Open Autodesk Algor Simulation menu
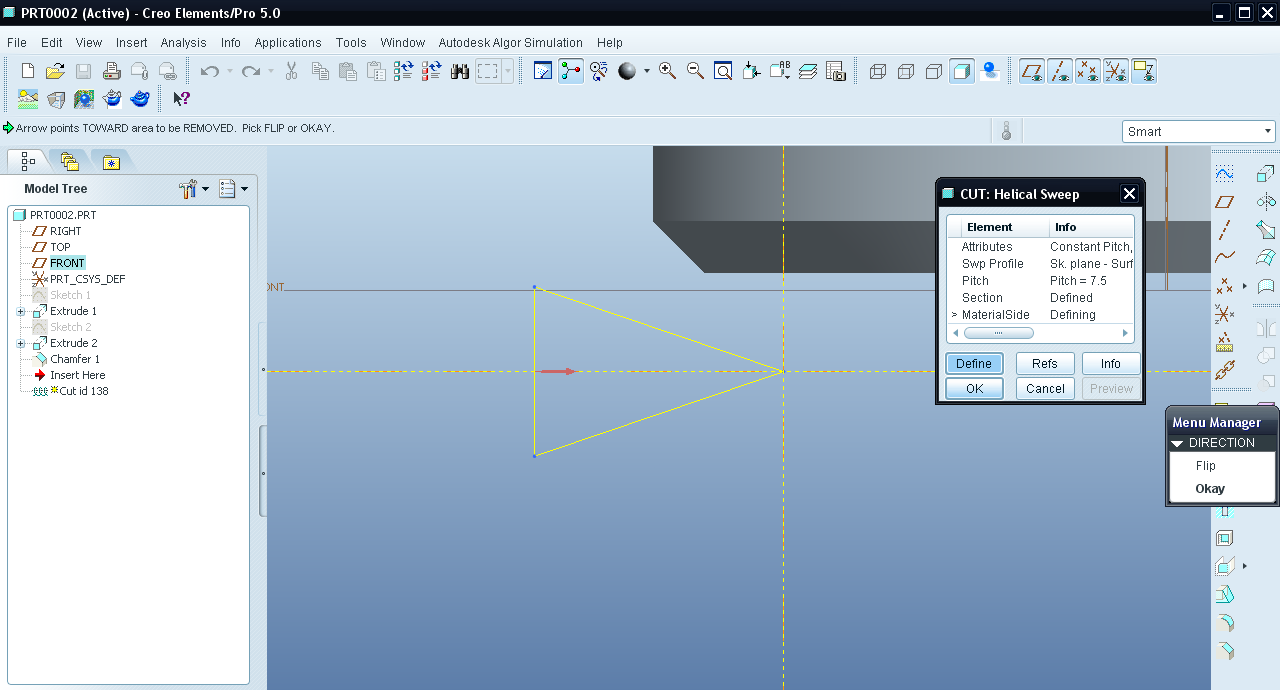 point(510,43)
